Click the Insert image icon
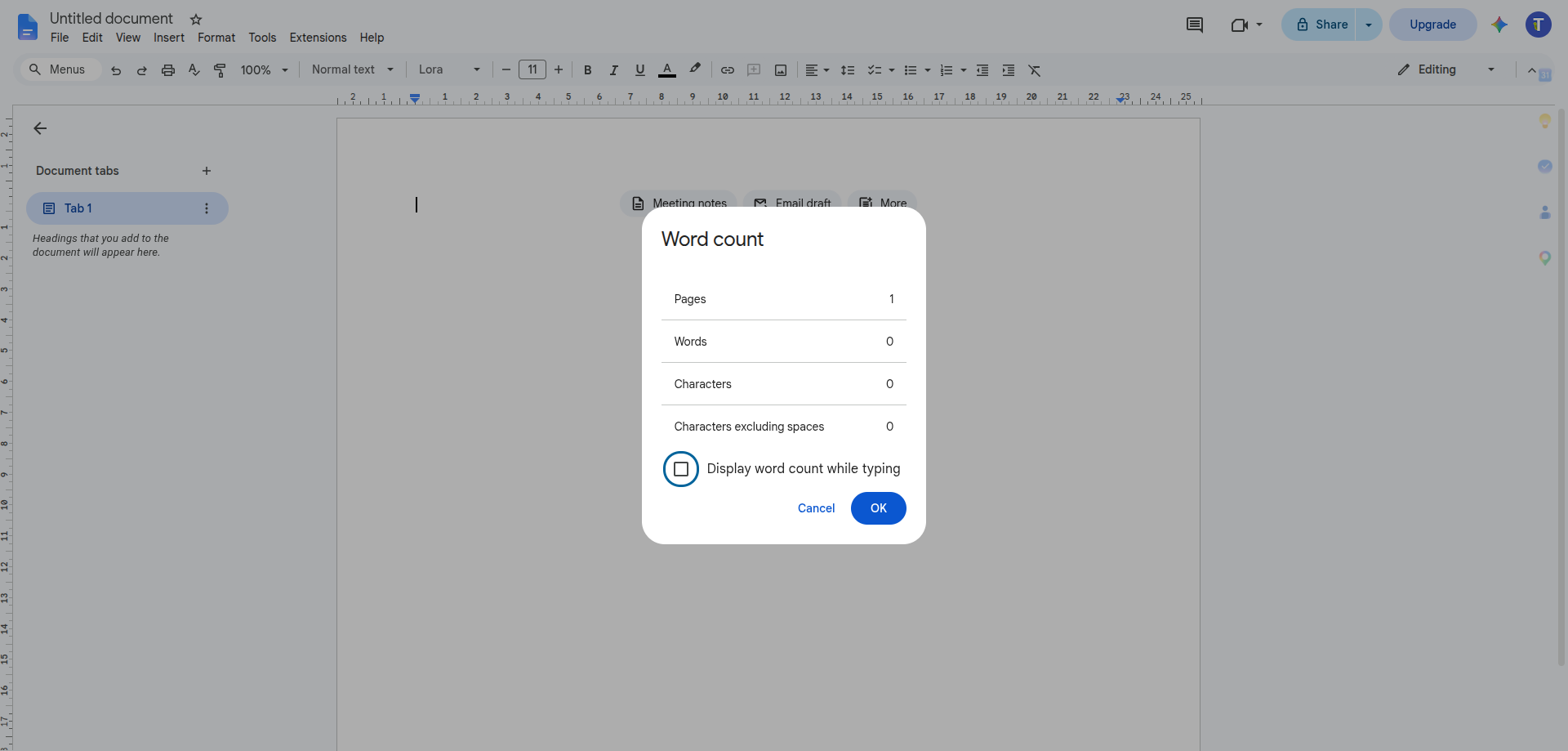Image resolution: width=1568 pixels, height=751 pixels. coord(781,70)
